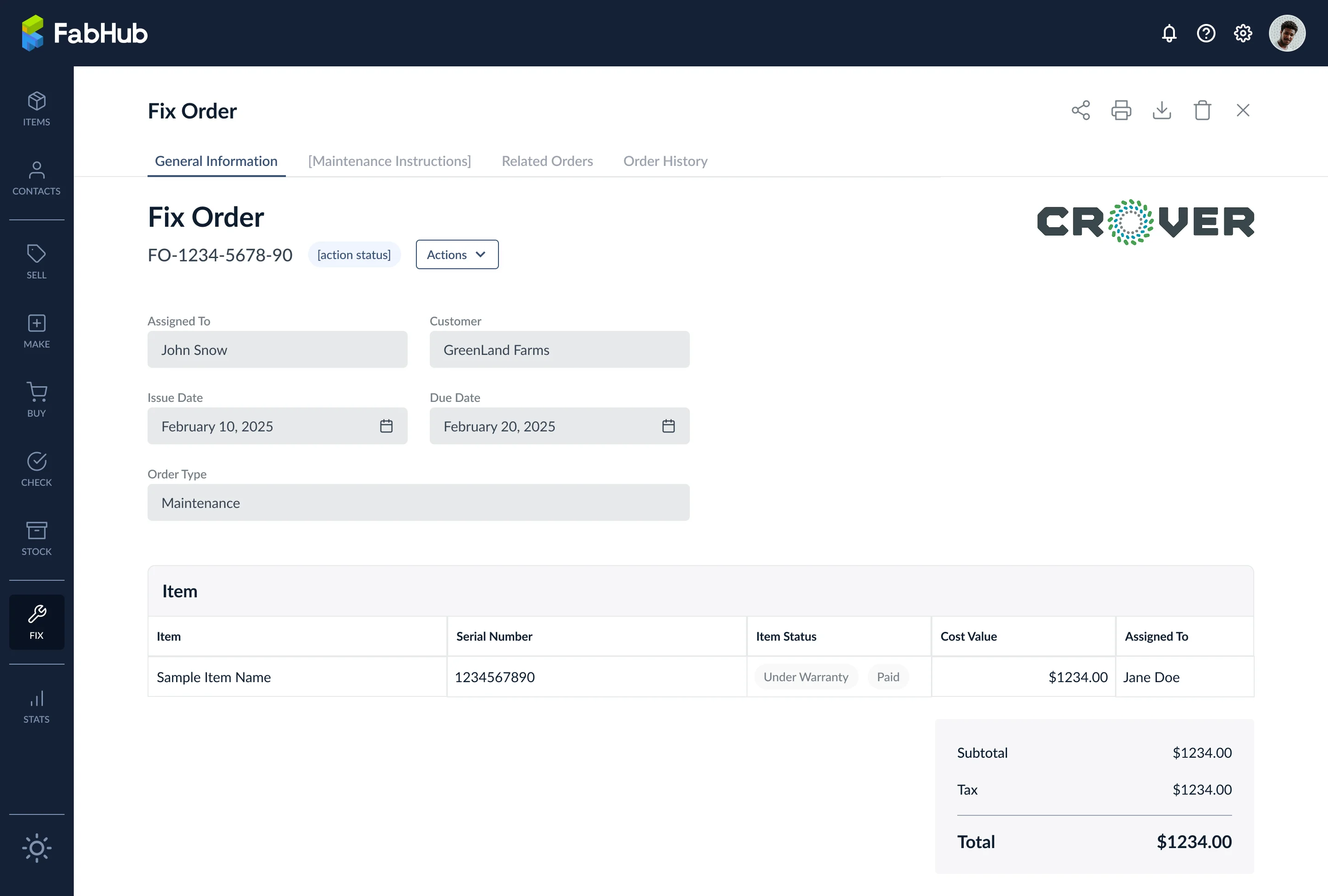The height and width of the screenshot is (896, 1328).
Task: Open the Sell module
Action: 36,262
